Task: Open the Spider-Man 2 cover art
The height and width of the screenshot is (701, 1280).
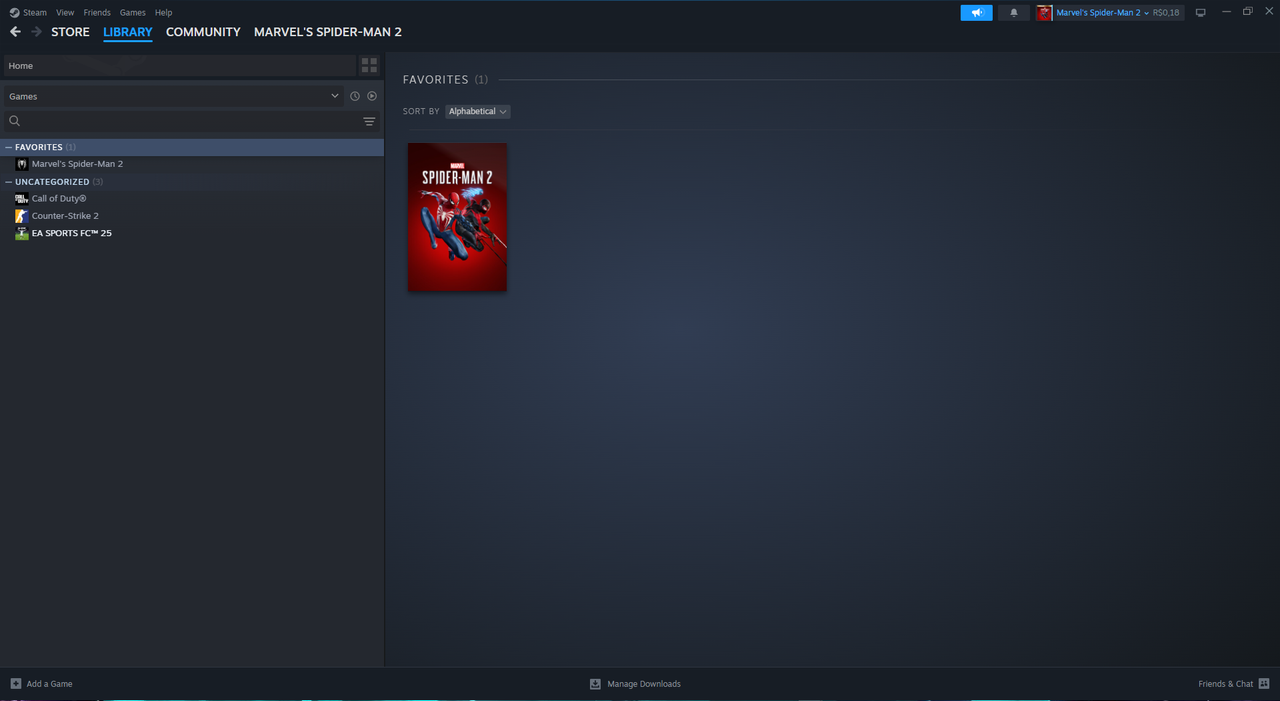Action: 457,217
